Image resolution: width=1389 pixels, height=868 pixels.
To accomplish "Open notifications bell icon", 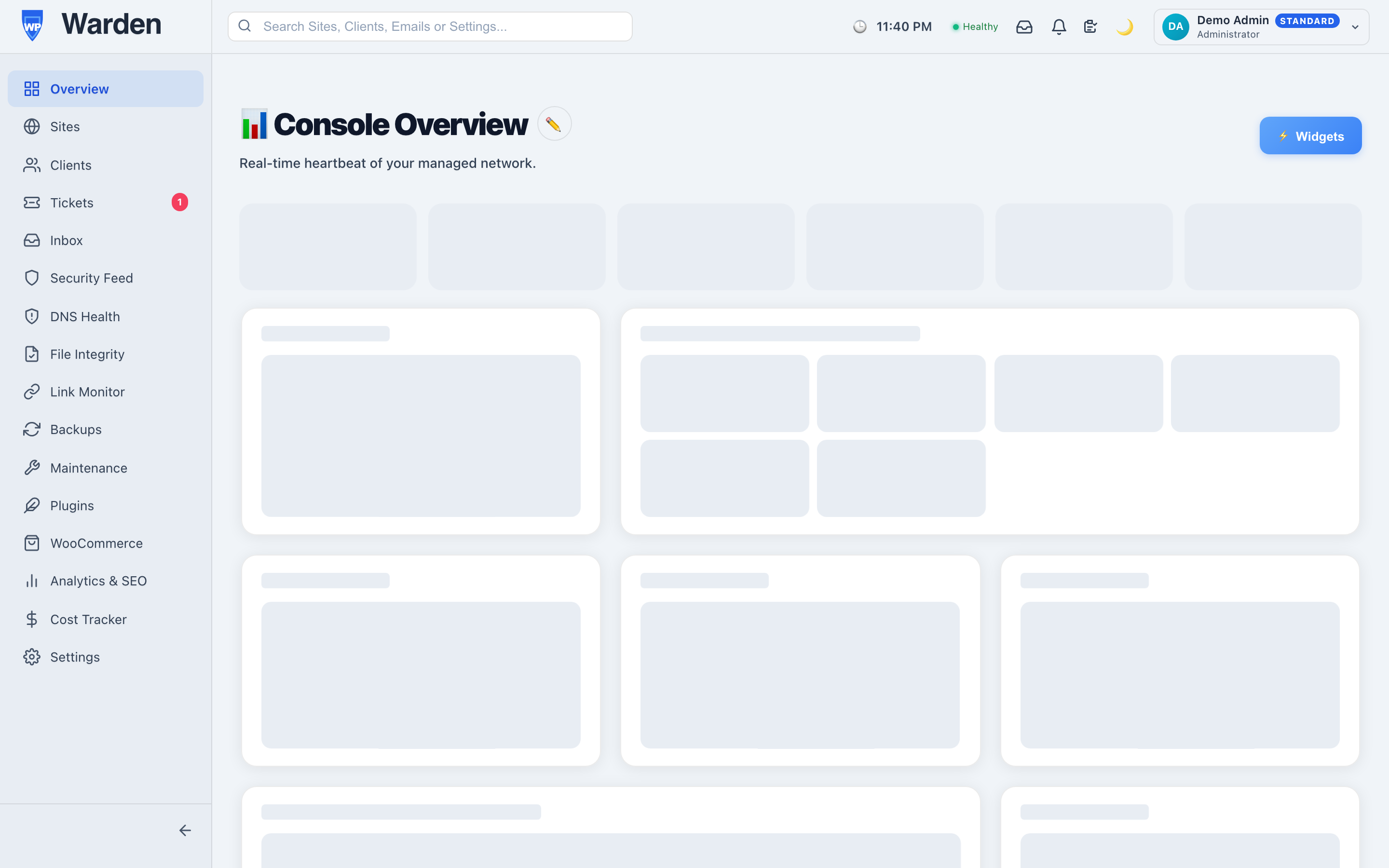I will click(x=1059, y=27).
